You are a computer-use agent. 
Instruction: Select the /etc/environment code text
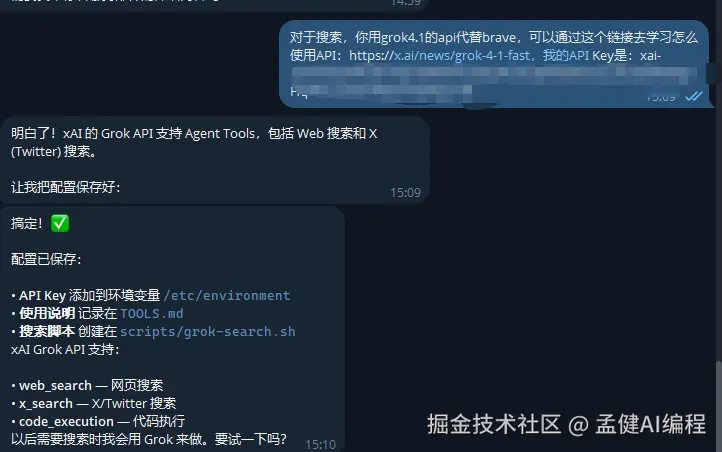point(227,296)
